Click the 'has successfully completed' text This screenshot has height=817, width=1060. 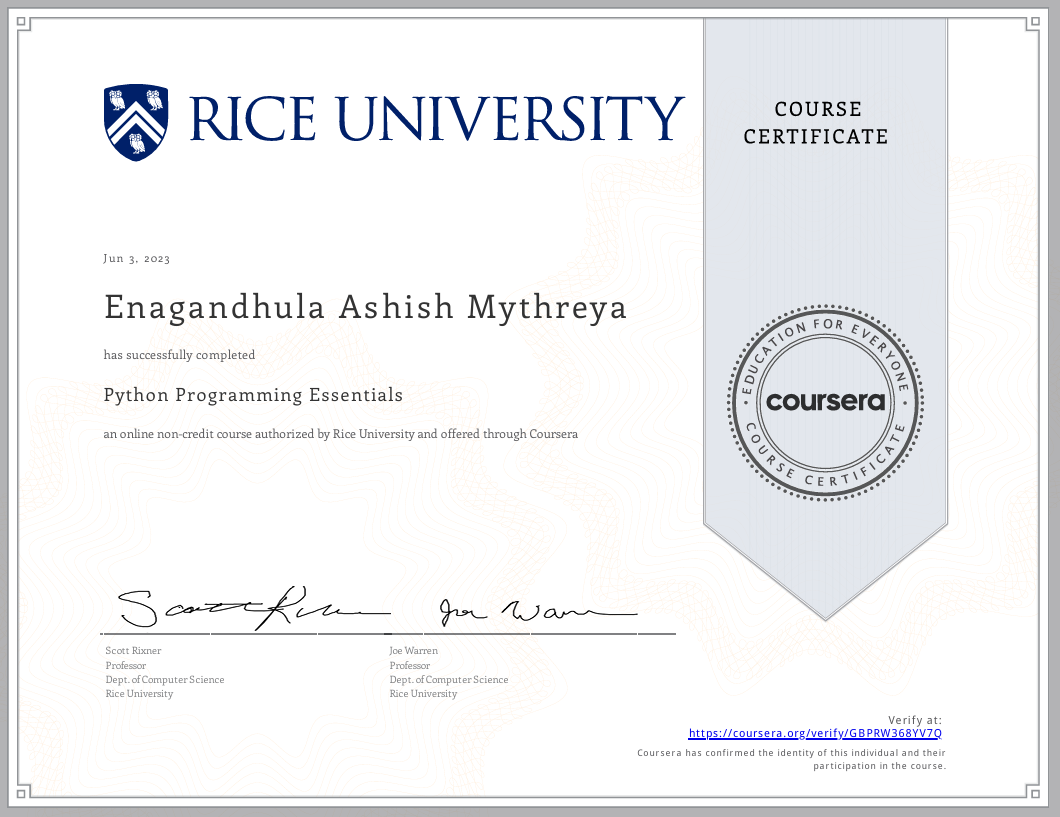179,355
